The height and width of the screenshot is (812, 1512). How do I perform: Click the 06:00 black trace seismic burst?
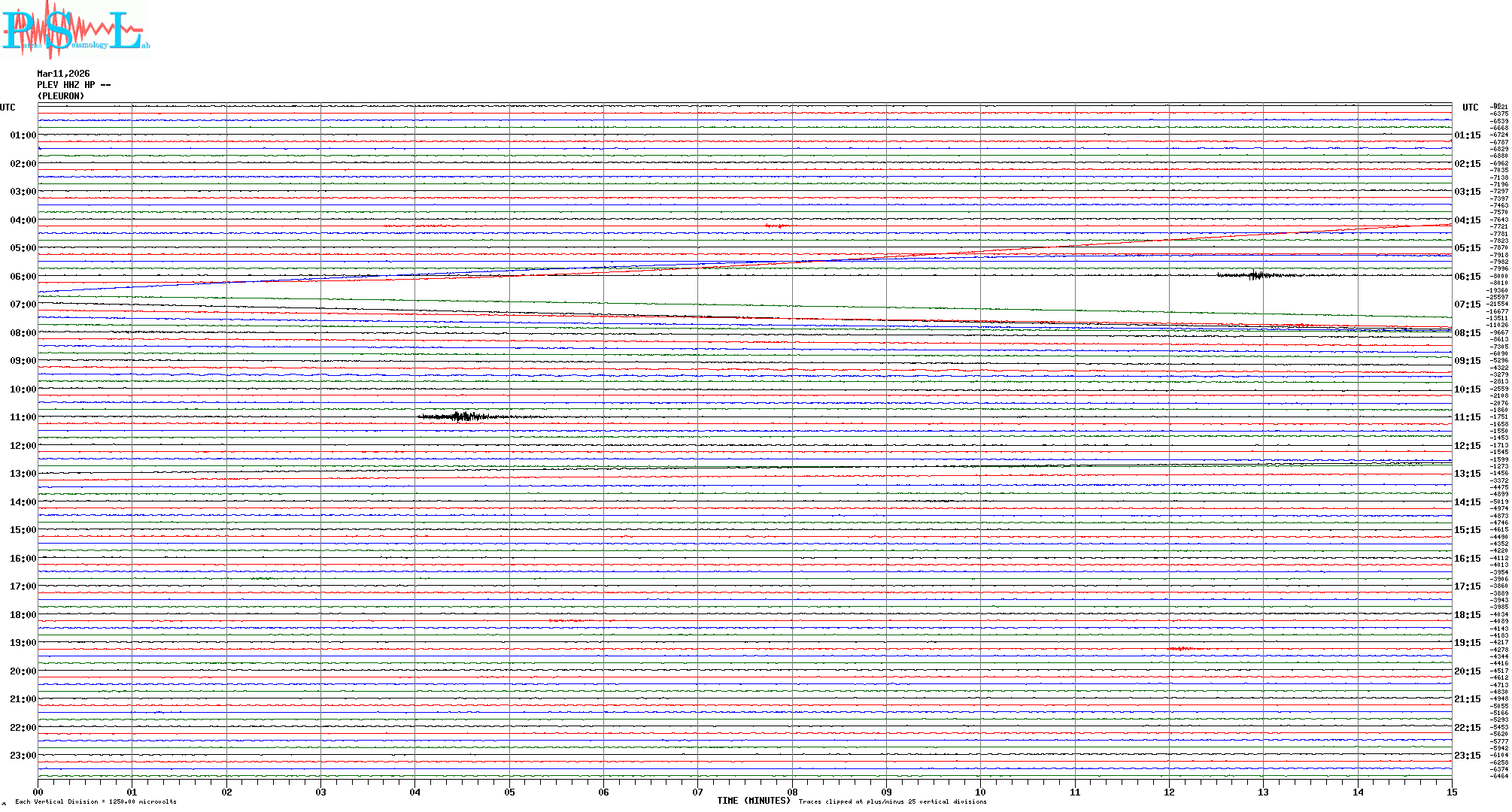point(1255,275)
